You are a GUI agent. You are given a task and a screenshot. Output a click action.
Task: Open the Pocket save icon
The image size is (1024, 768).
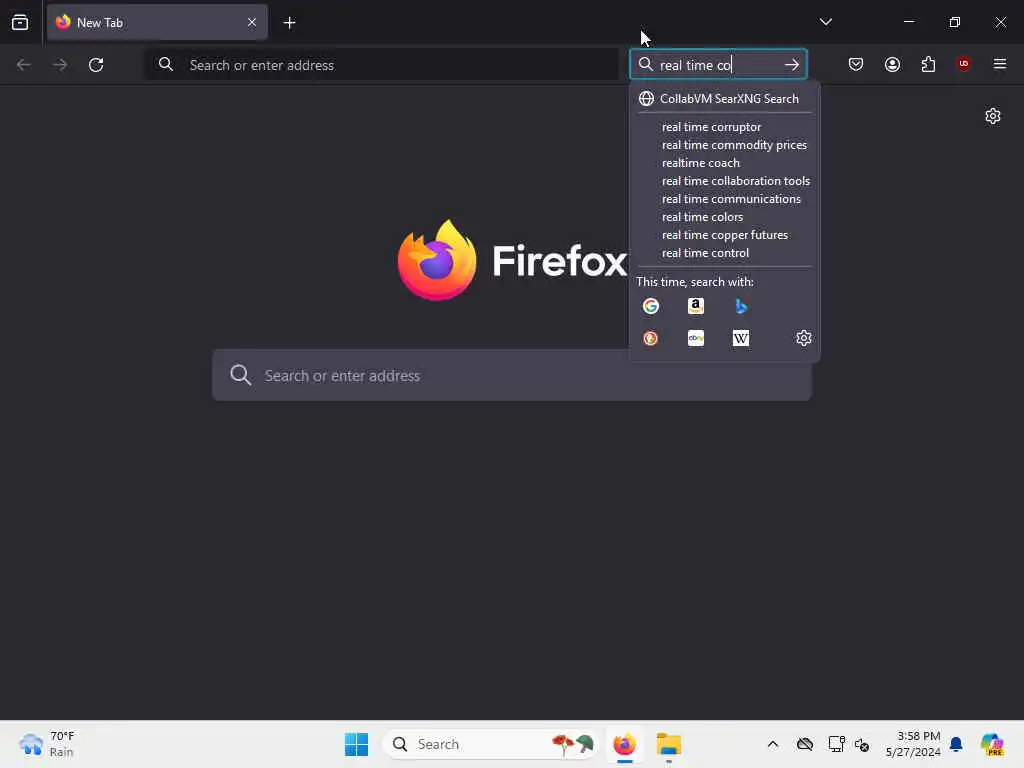point(856,64)
